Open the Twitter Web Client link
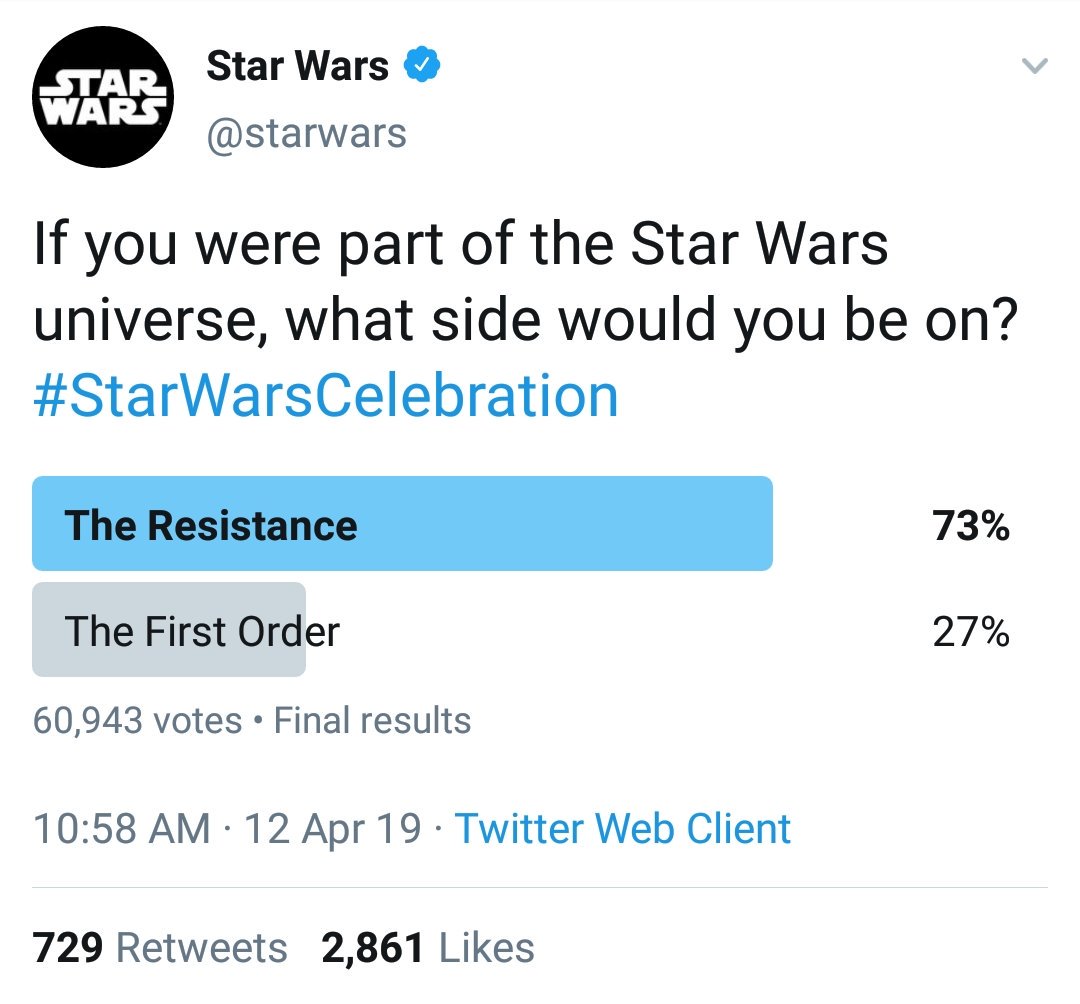Image resolution: width=1080 pixels, height=1004 pixels. click(x=623, y=829)
